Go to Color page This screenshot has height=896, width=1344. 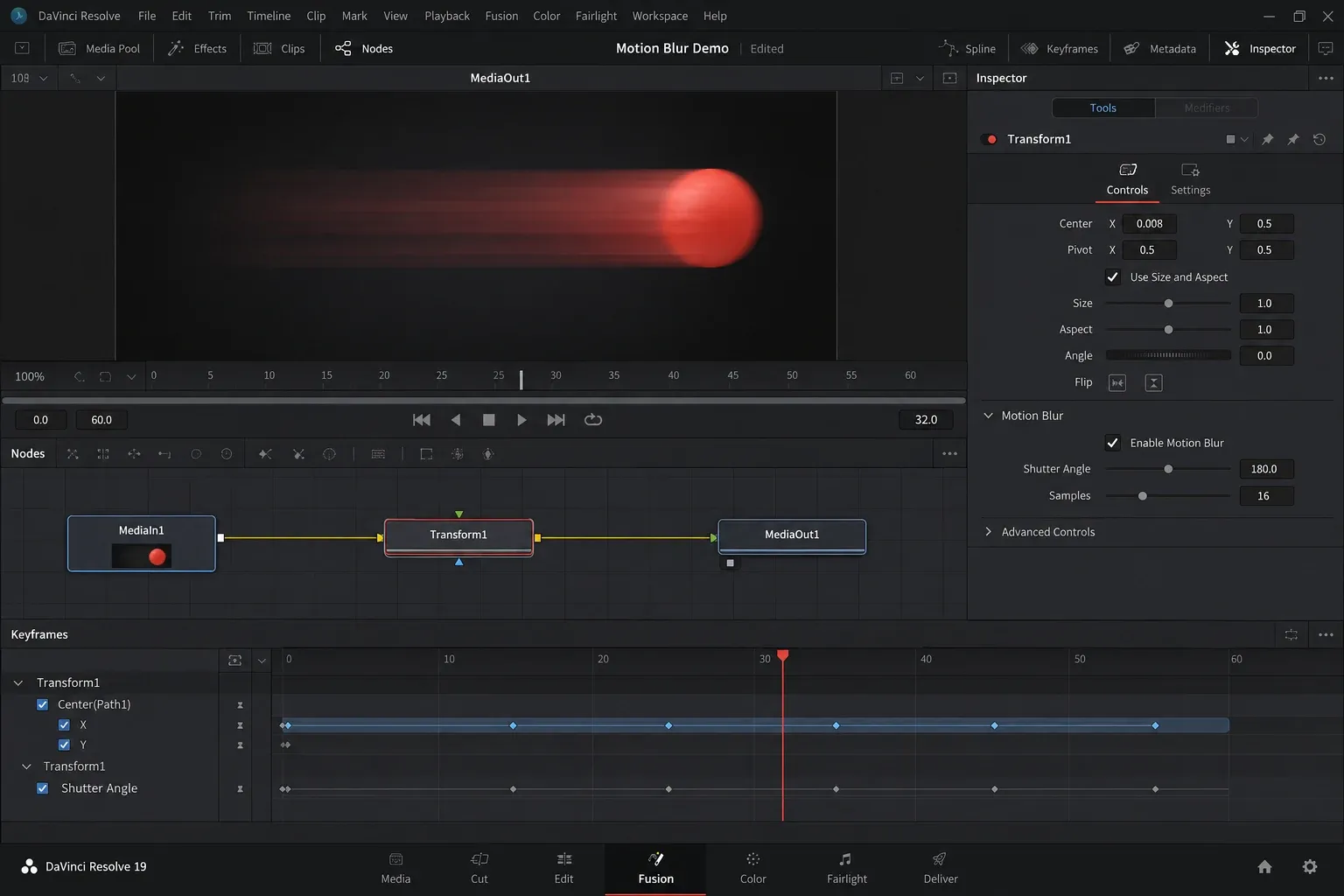tap(752, 868)
